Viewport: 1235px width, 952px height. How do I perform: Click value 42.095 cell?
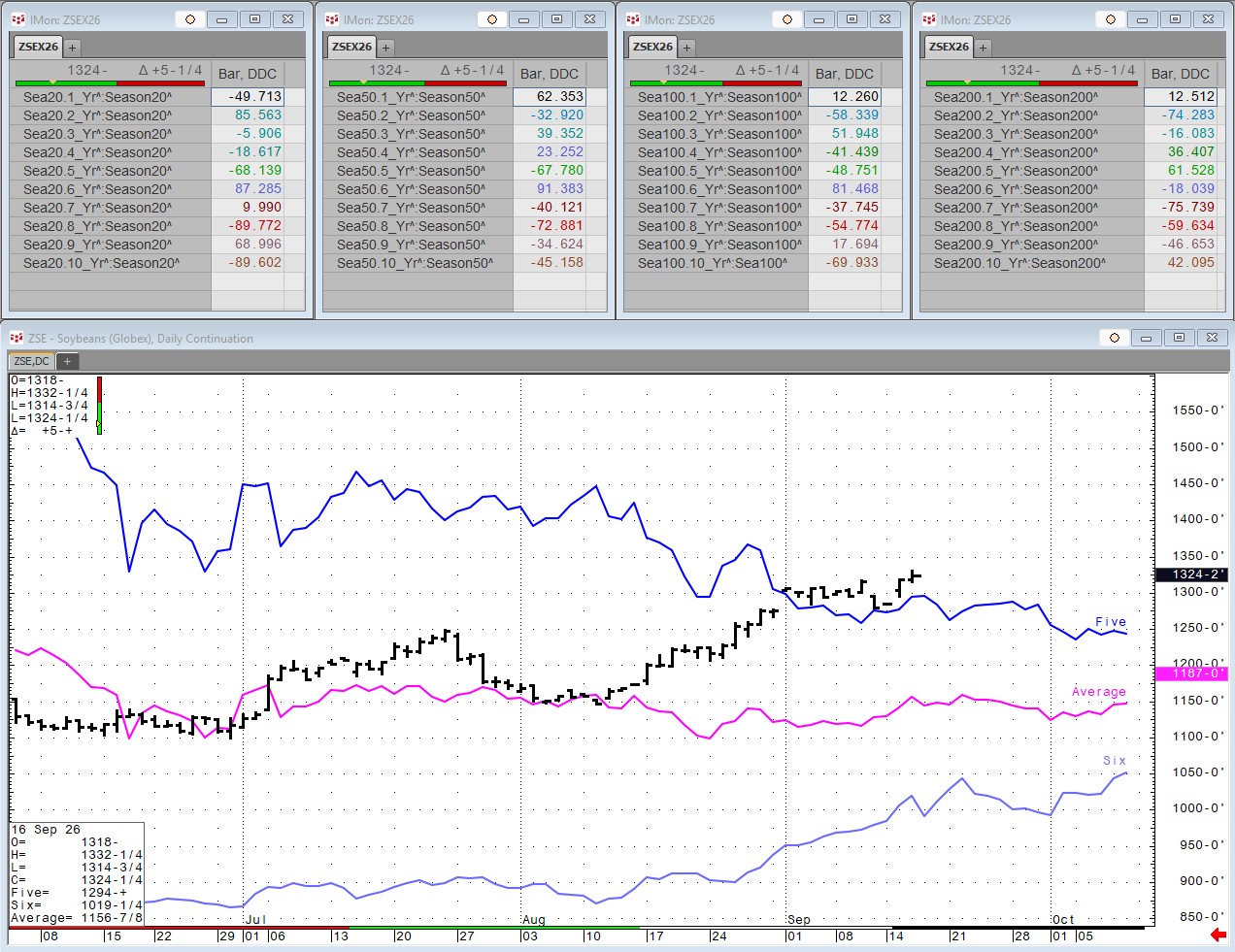(1181, 262)
